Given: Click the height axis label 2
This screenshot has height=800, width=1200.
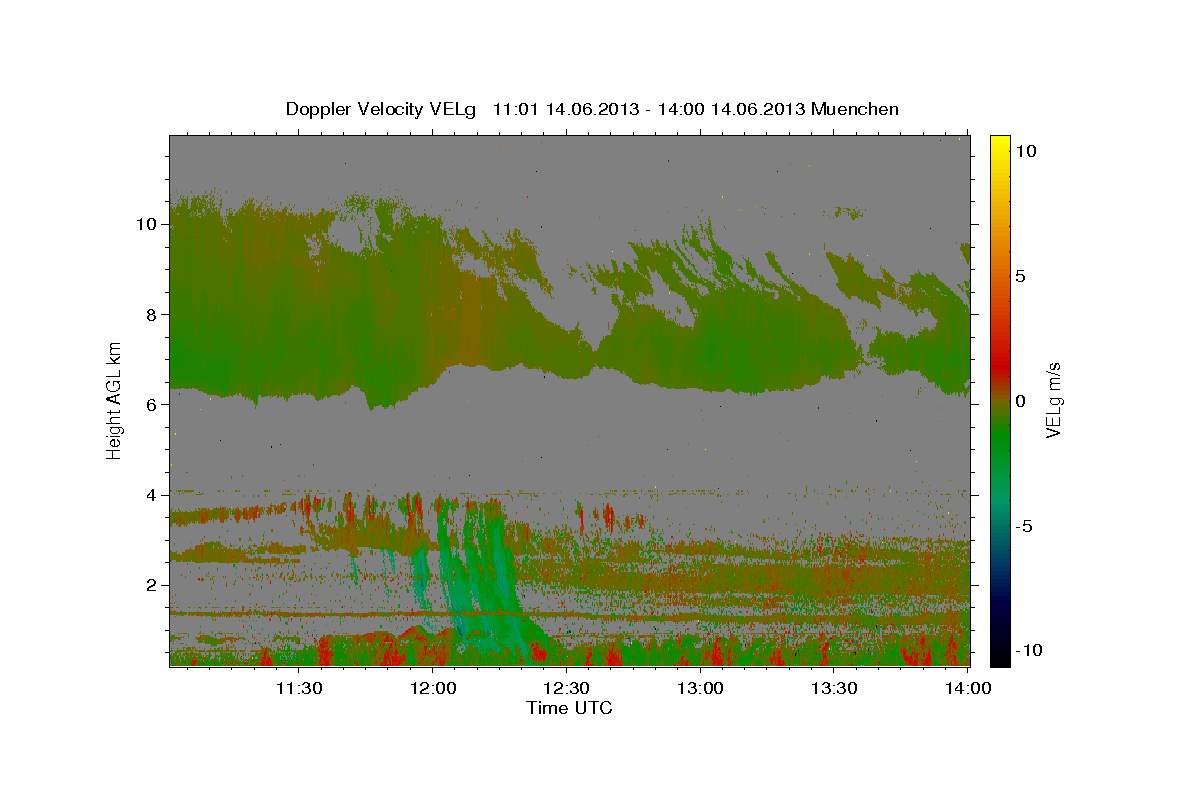Looking at the screenshot, I should tap(152, 585).
